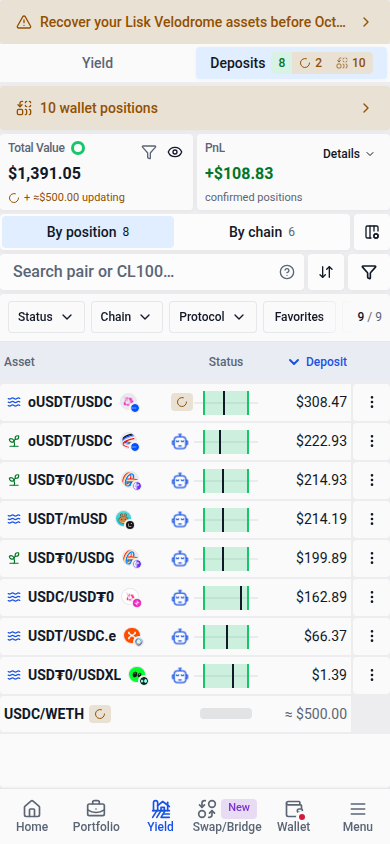Go to Portfolio in the bottom navigation

tap(96, 816)
